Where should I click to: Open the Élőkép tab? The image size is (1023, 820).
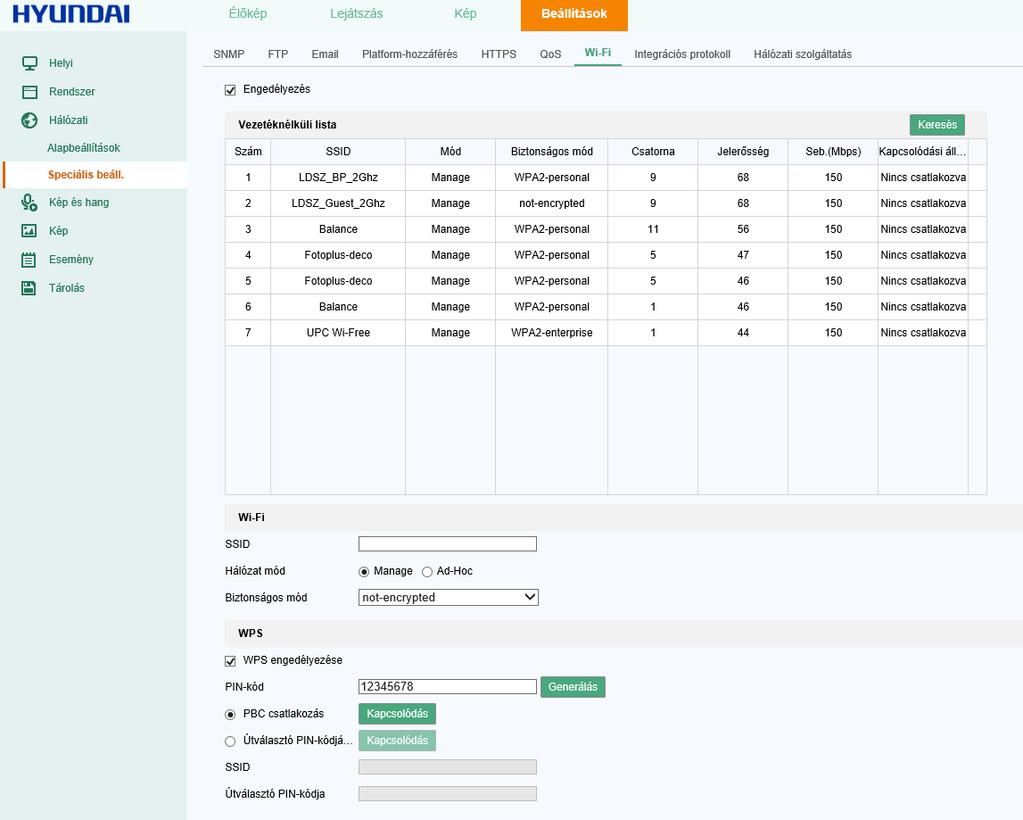pos(247,14)
